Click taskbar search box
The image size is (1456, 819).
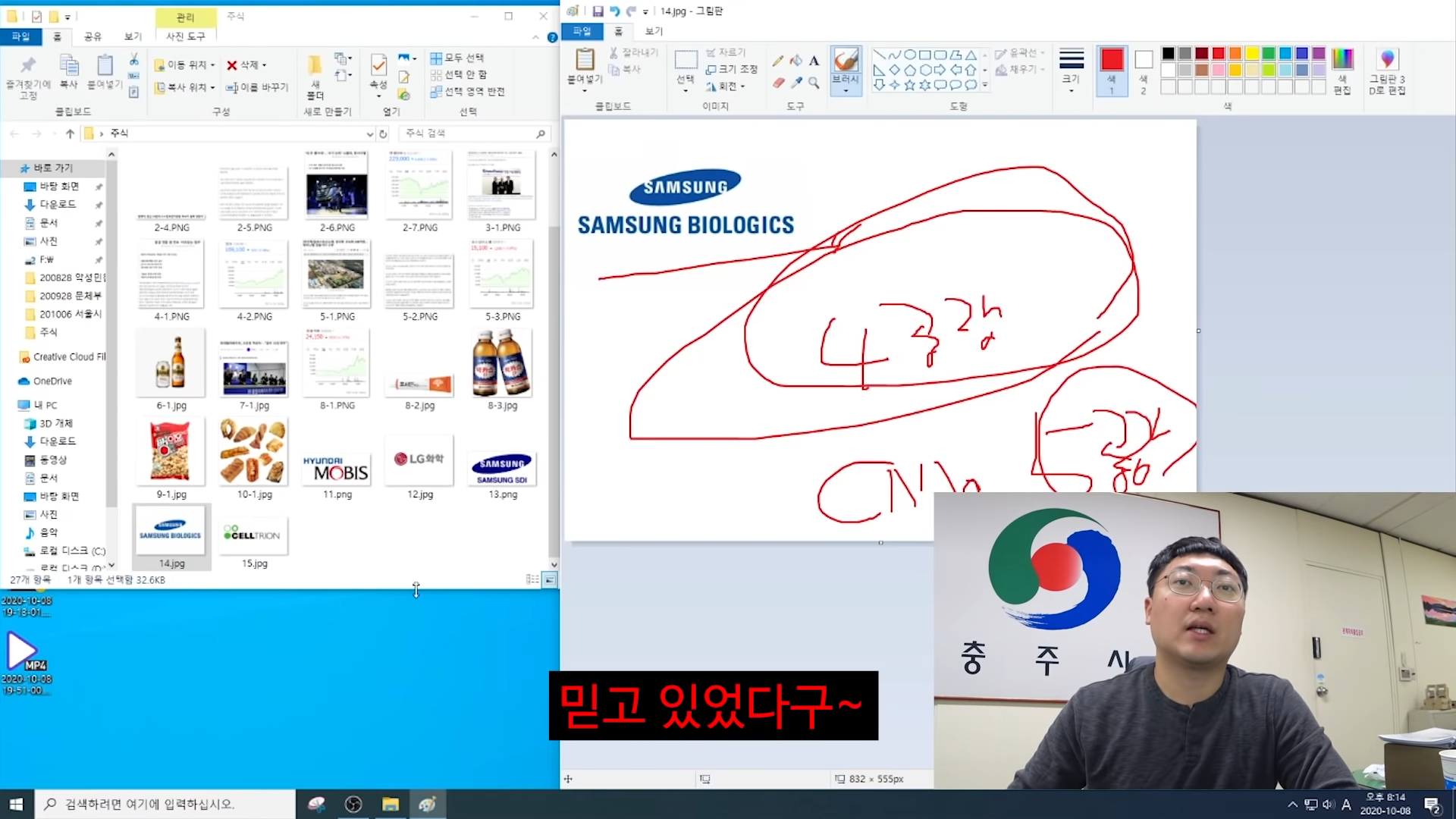(165, 804)
